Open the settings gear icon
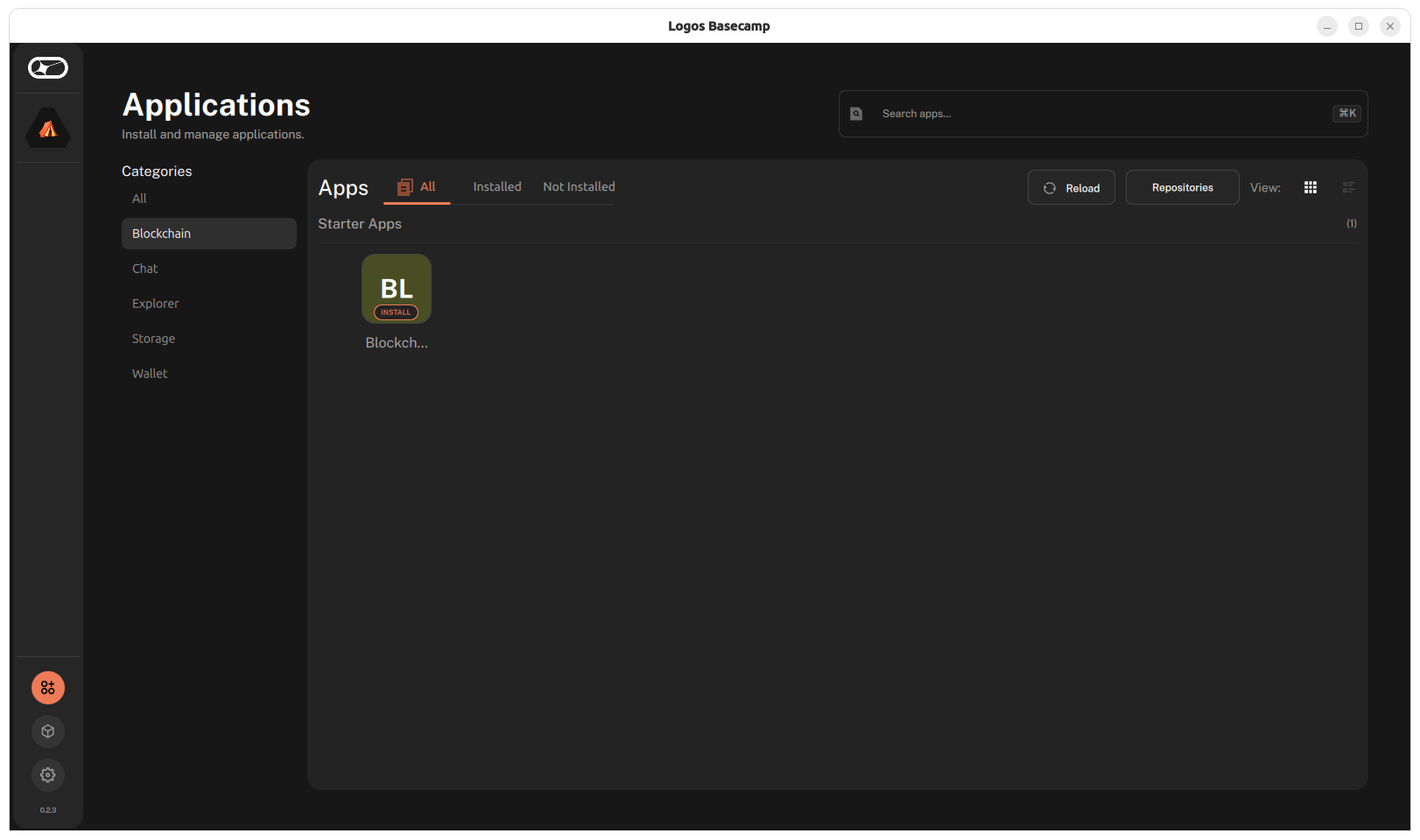 [48, 775]
